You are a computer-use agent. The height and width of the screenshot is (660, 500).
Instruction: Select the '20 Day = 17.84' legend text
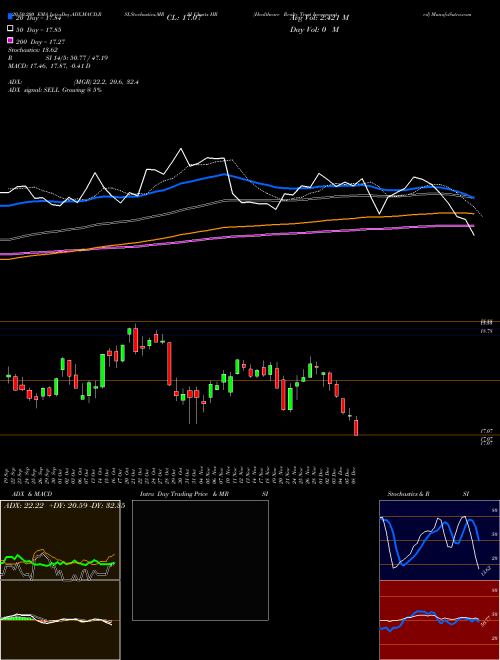tap(38, 18)
